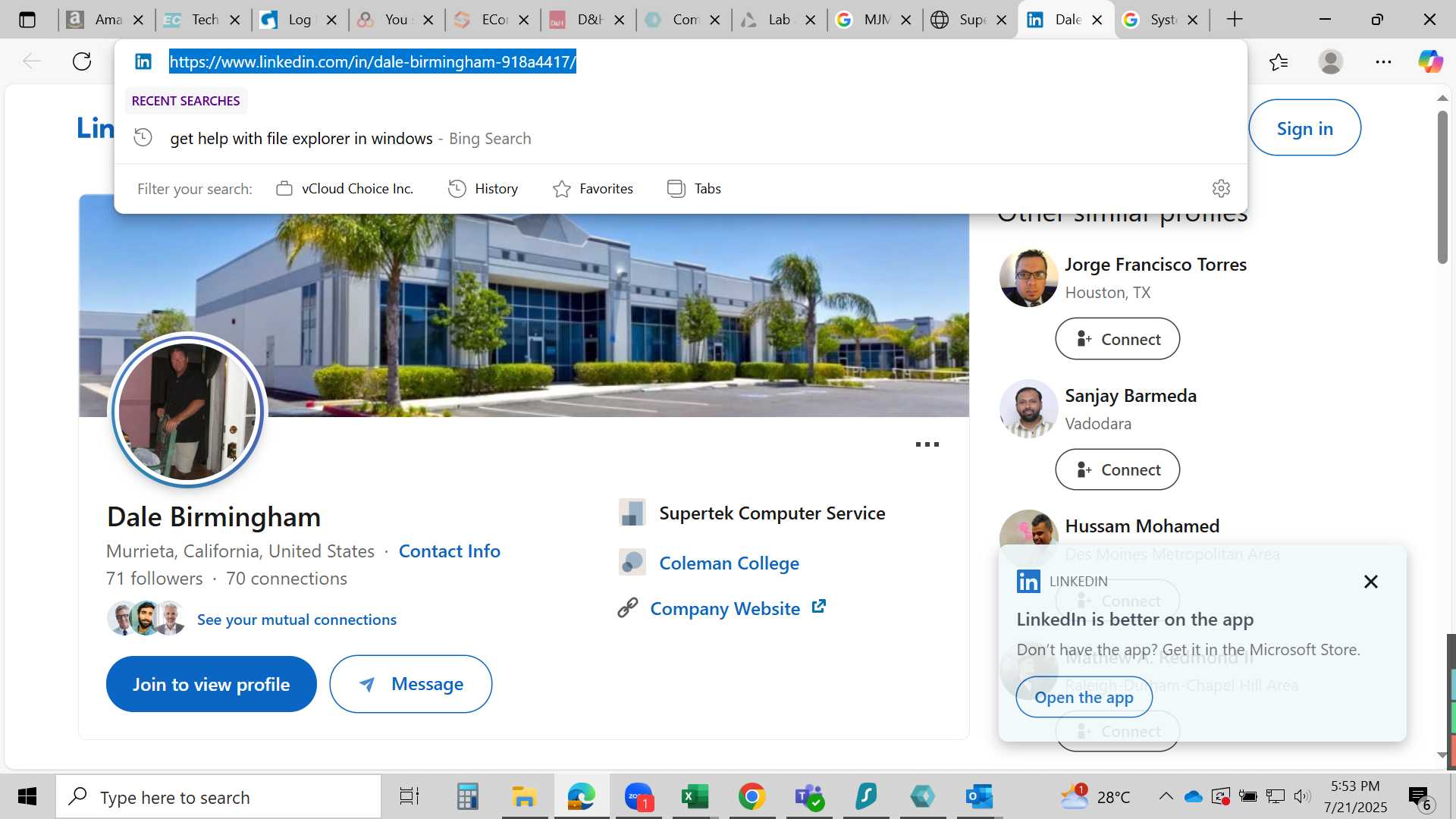
Task: Click the Sign in button
Action: 1304,128
